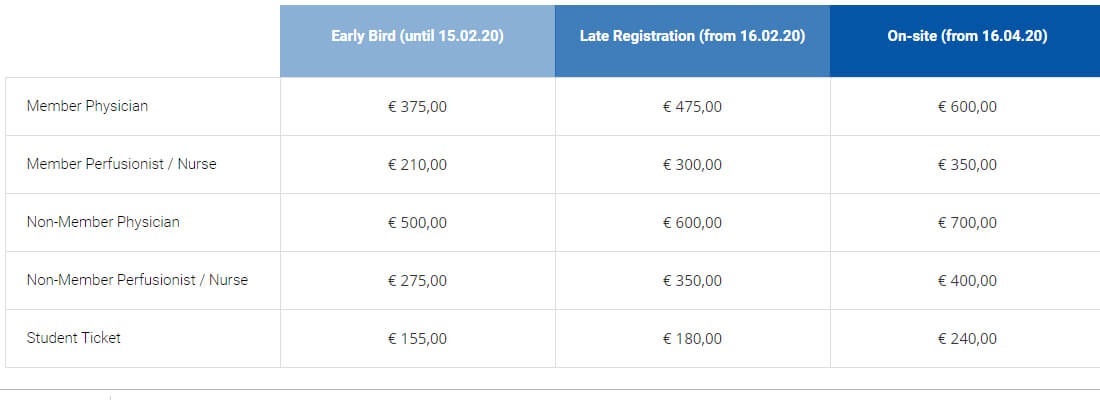Click the € 375,00 early bird price
This screenshot has height=400, width=1100.
click(417, 107)
